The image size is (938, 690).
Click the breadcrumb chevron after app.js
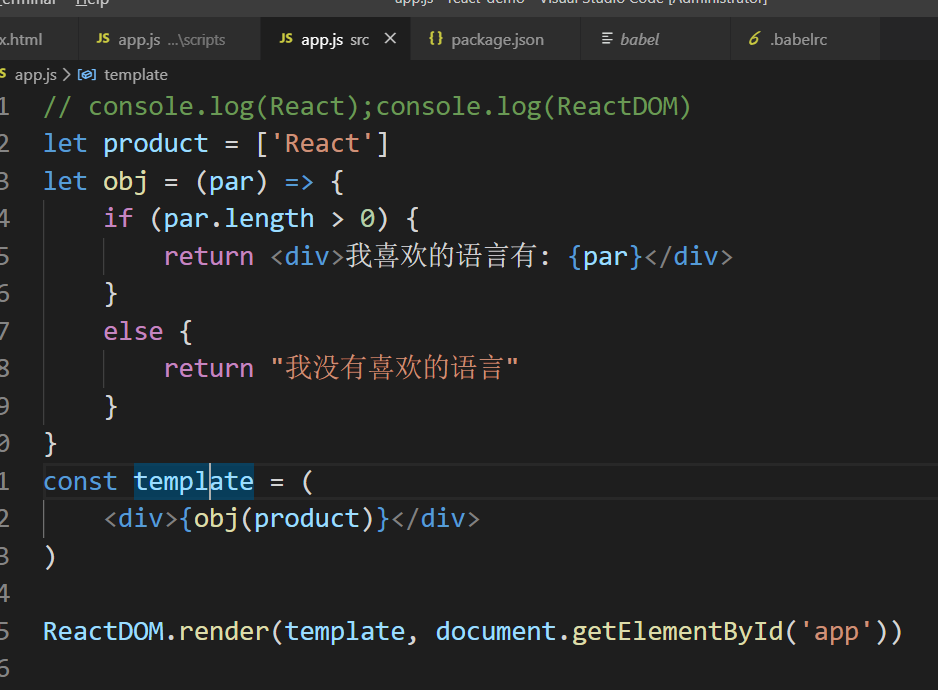tap(66, 75)
